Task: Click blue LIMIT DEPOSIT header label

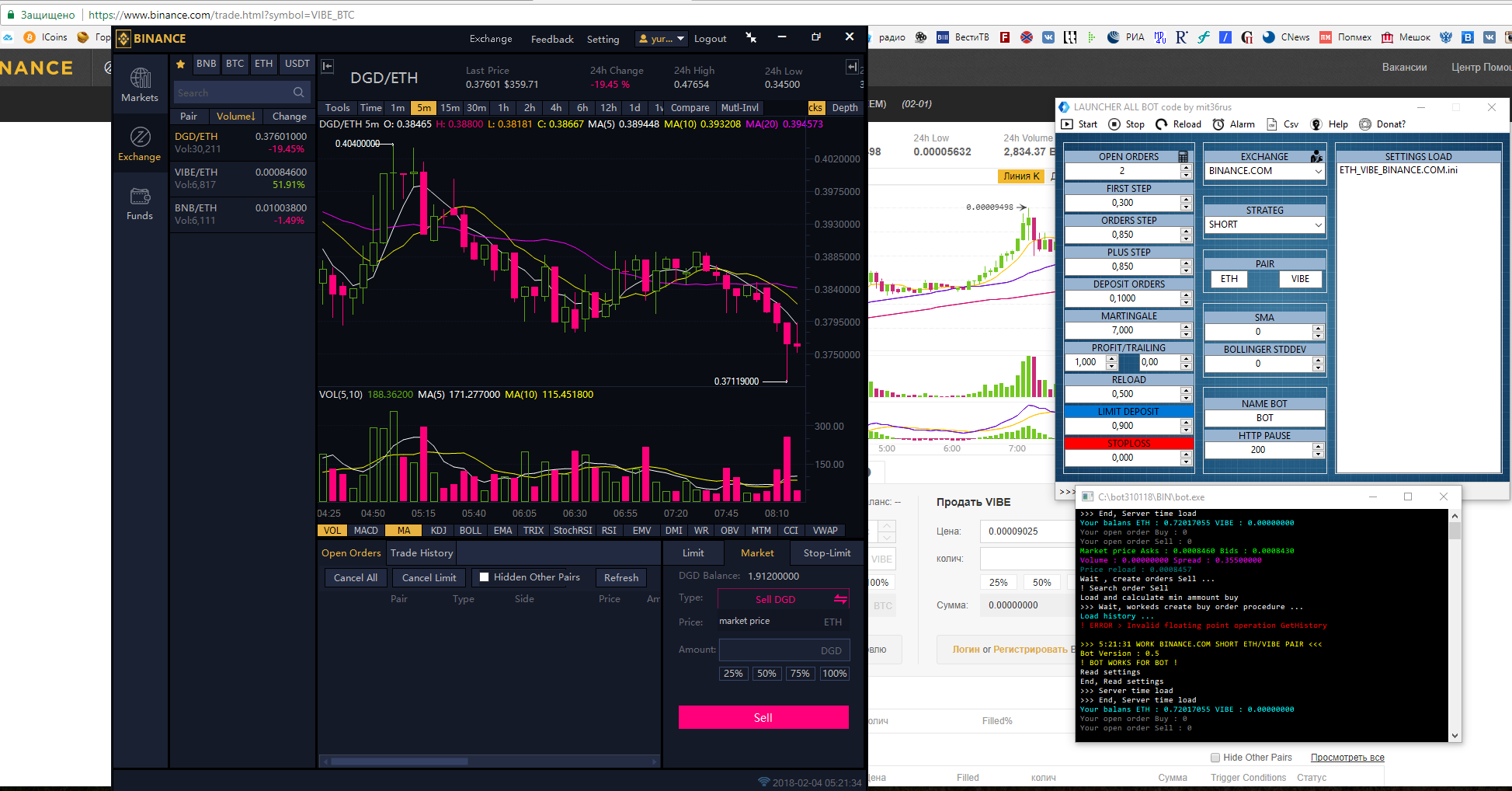Action: pos(1129,412)
